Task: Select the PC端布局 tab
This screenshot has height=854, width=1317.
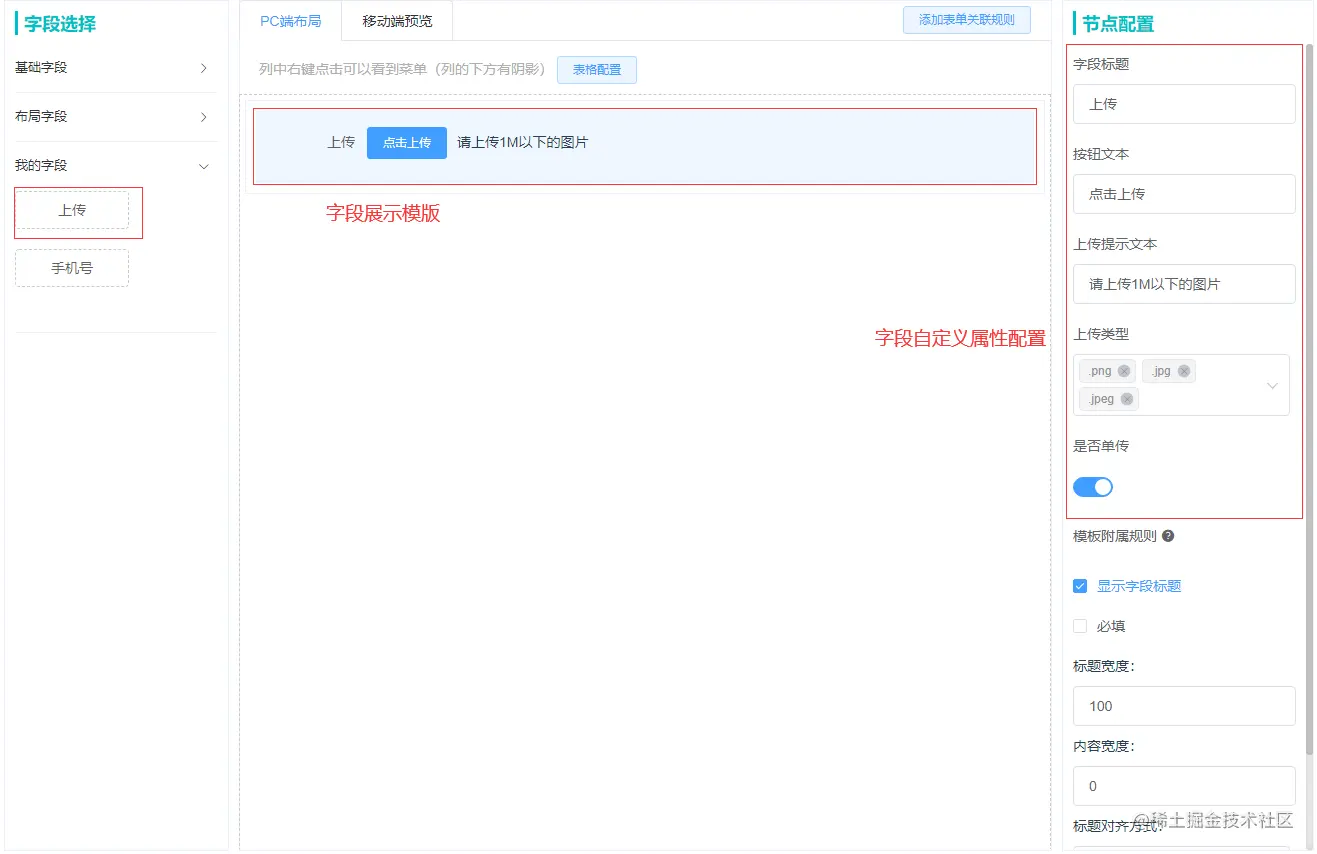Action: [290, 18]
